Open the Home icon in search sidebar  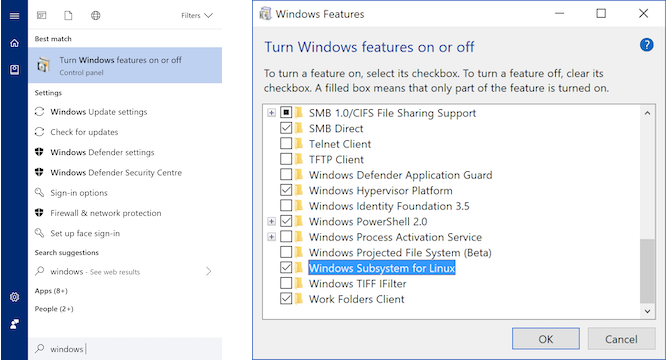click(x=14, y=43)
